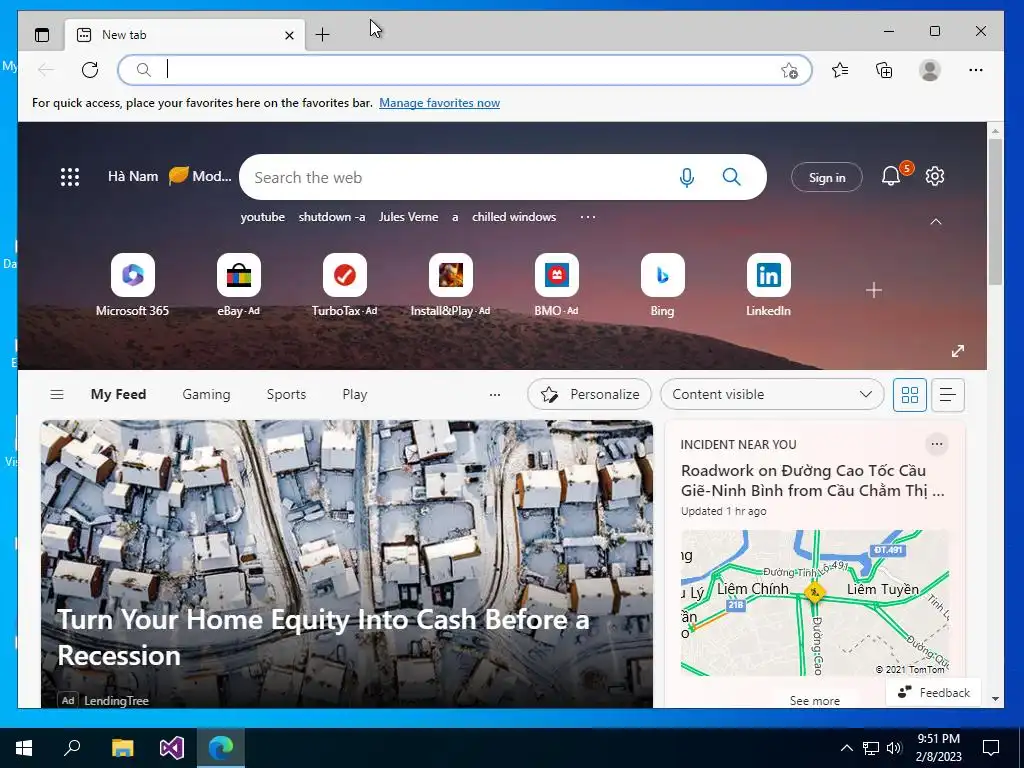Open the Action Center notification icon

click(x=991, y=748)
